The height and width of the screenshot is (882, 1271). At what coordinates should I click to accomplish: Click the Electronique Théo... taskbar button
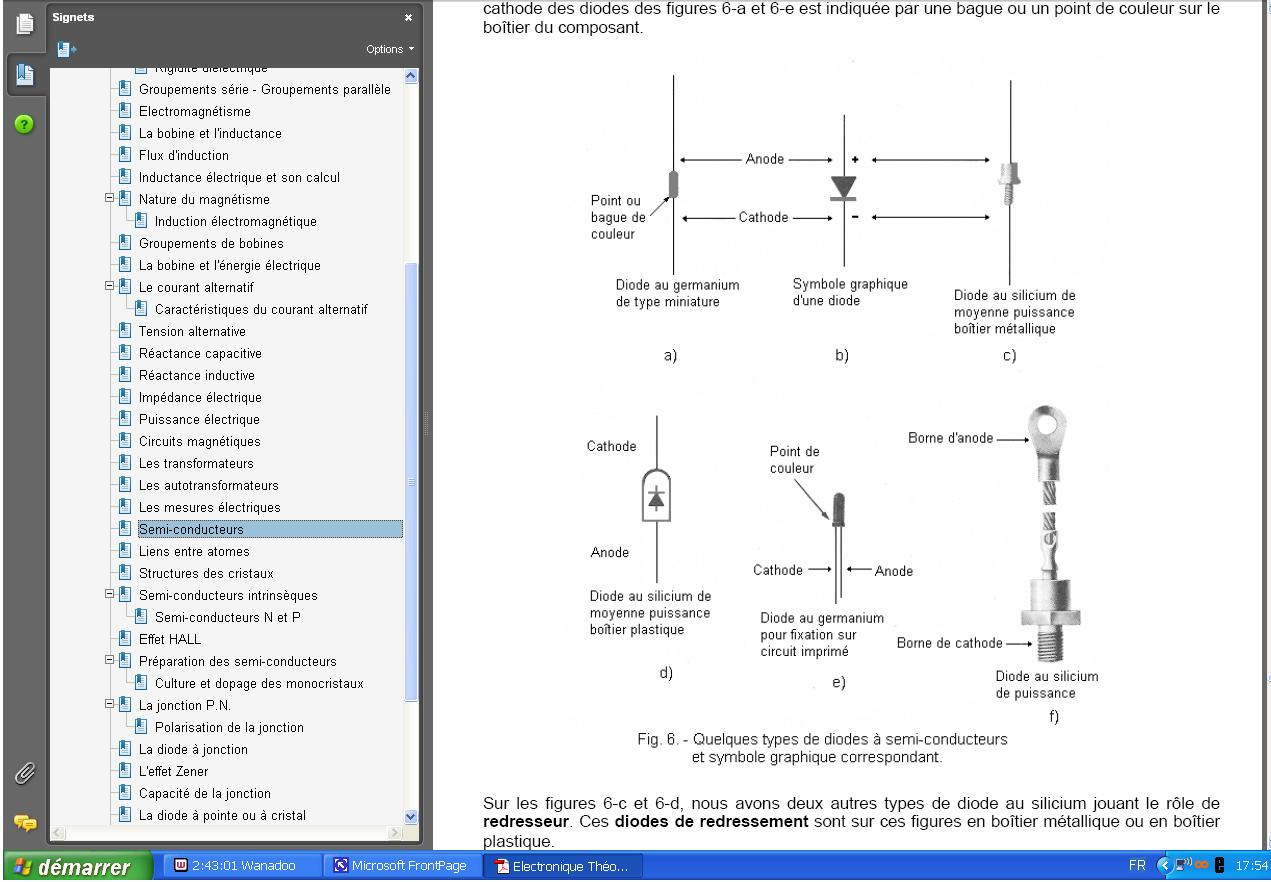click(565, 867)
